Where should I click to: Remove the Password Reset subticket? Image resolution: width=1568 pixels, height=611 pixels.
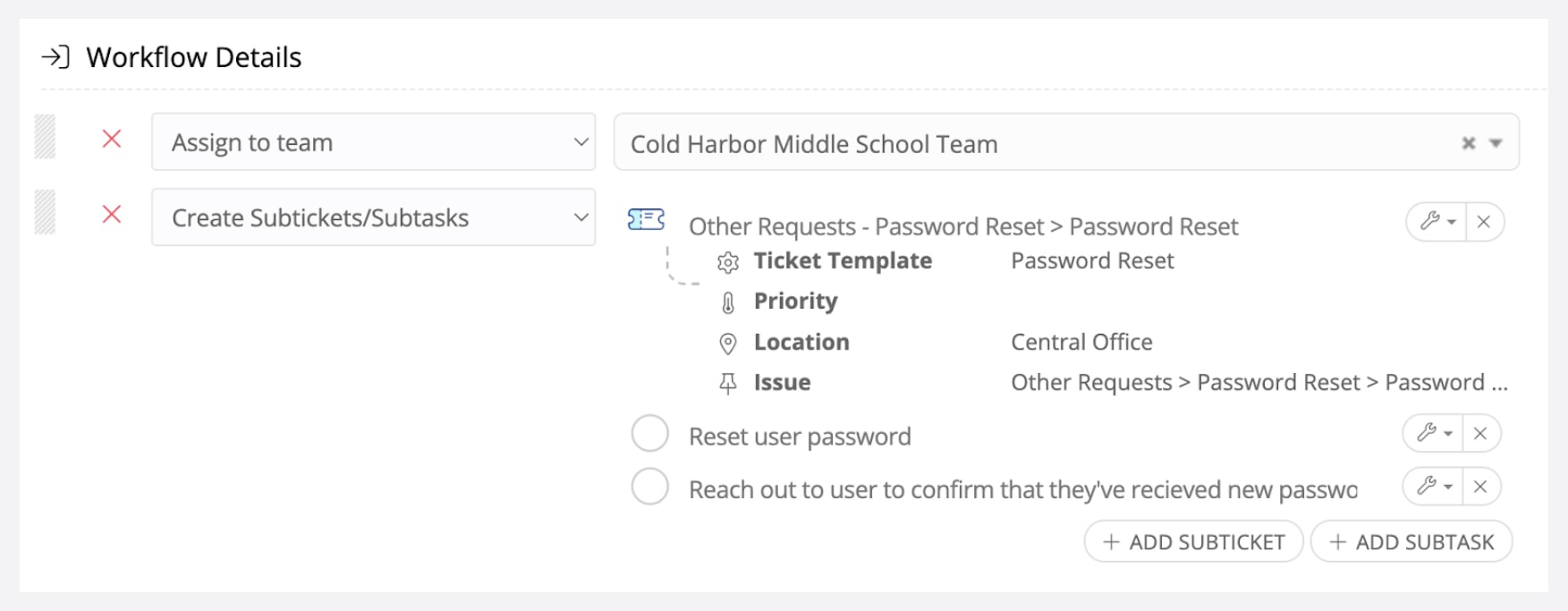click(1484, 222)
